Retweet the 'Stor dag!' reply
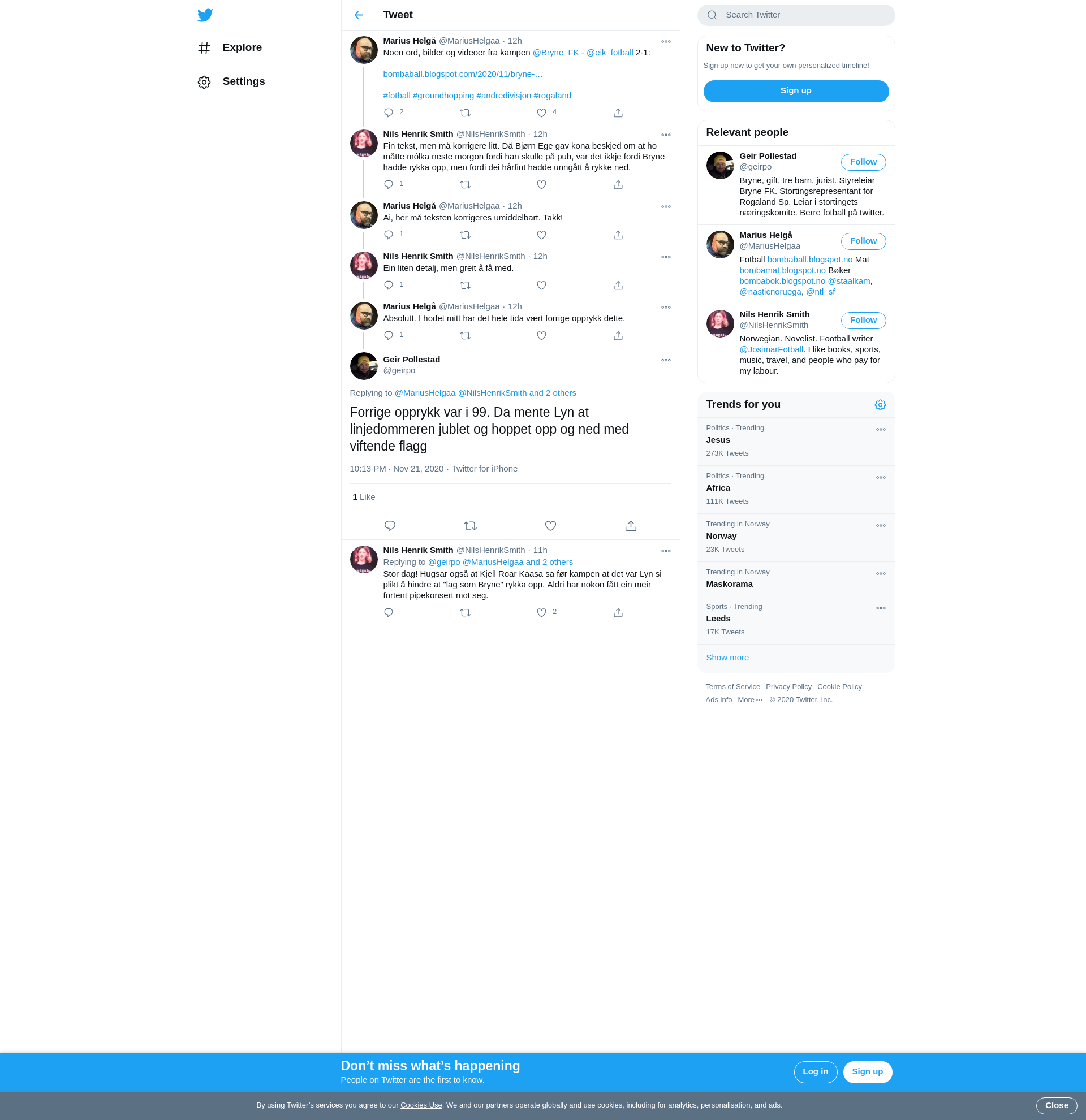This screenshot has width=1086, height=1120. coord(466,612)
